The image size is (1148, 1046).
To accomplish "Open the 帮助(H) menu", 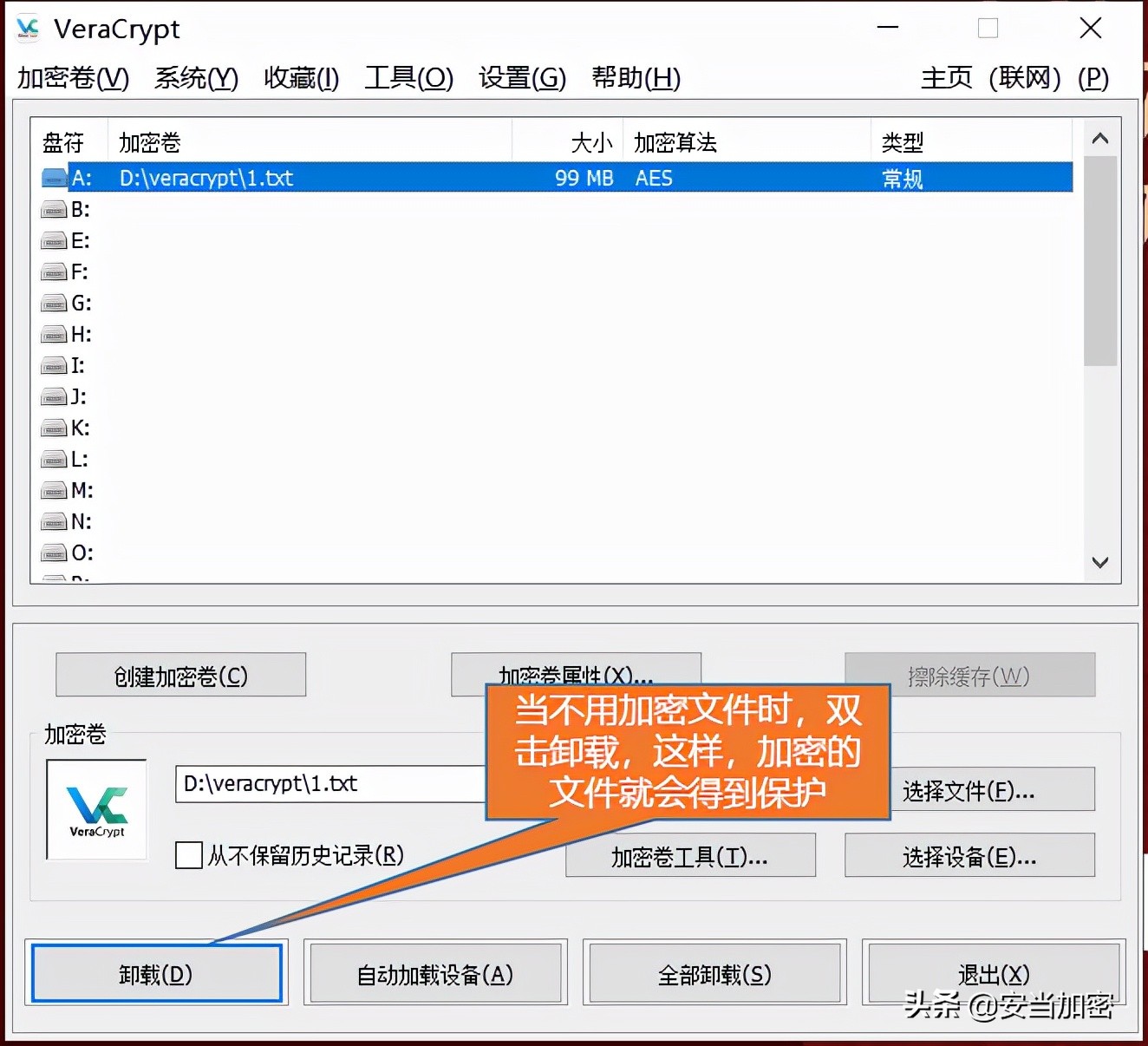I will click(x=635, y=78).
